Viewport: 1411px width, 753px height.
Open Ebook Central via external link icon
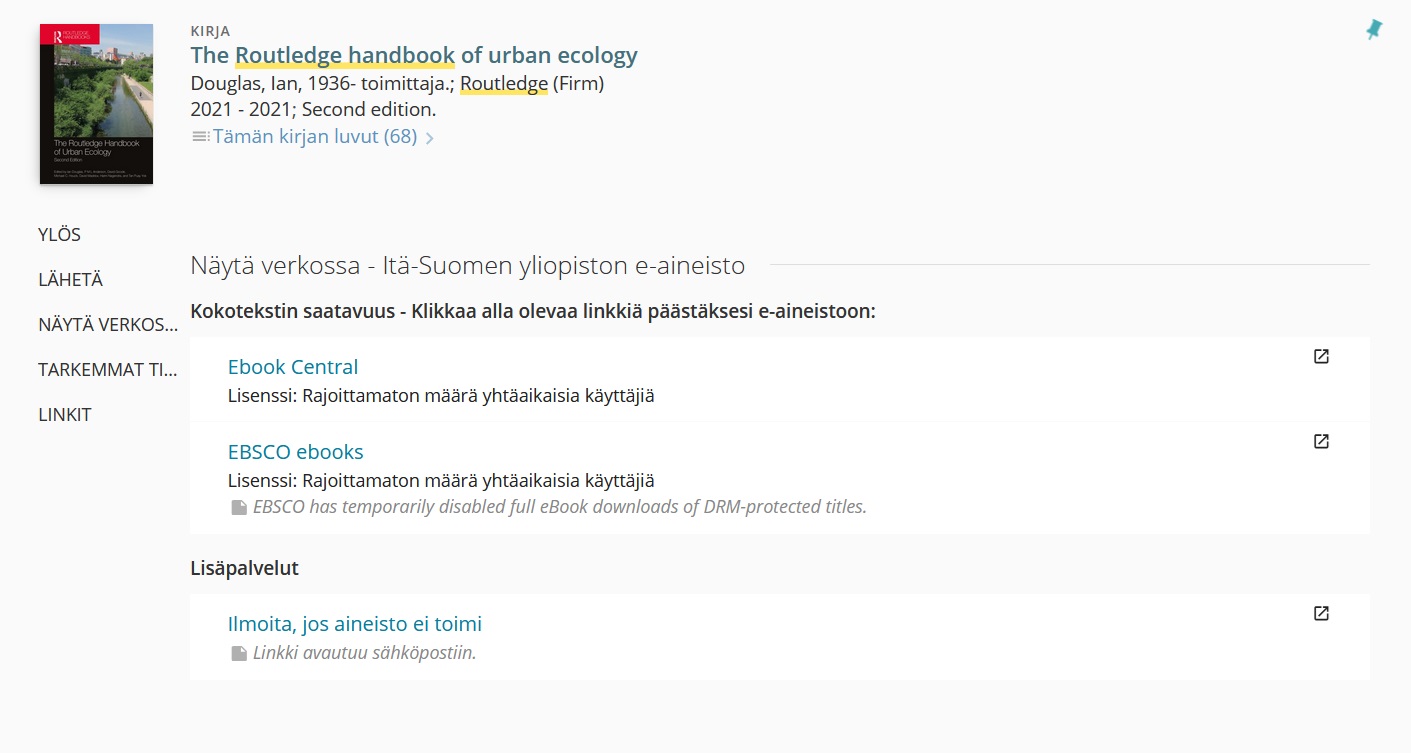[x=1322, y=355]
